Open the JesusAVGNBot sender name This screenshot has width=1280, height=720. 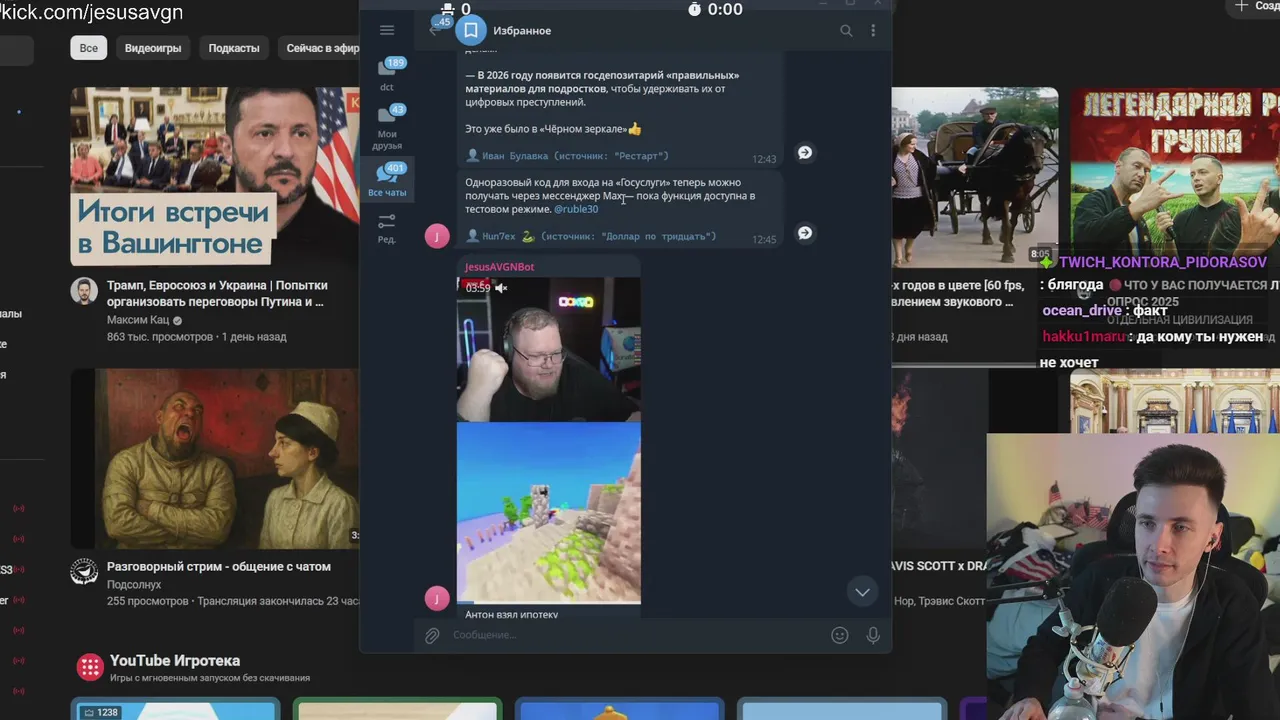499,267
